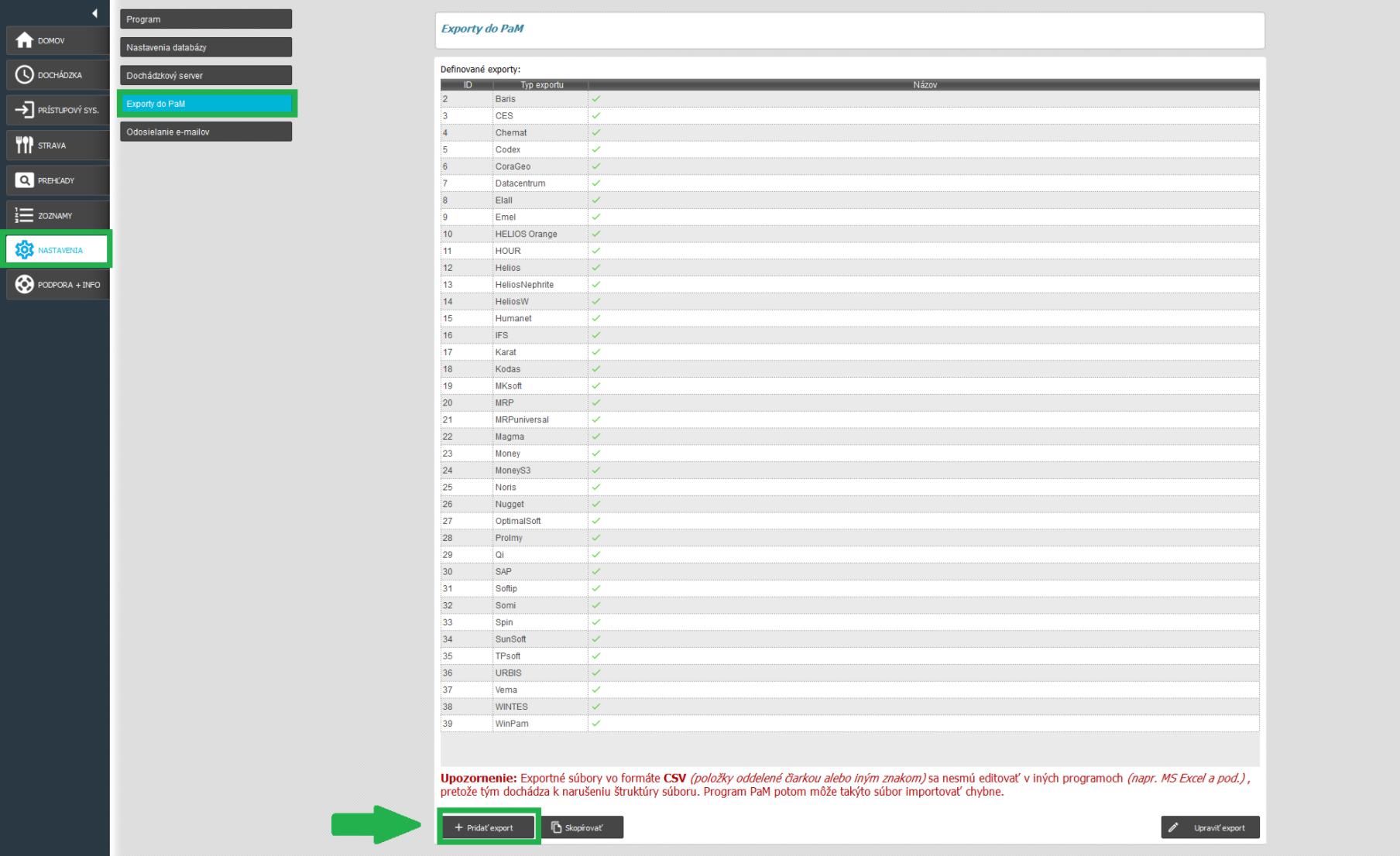This screenshot has width=1400, height=856.
Task: Select the Program settings tab
Action: [206, 19]
